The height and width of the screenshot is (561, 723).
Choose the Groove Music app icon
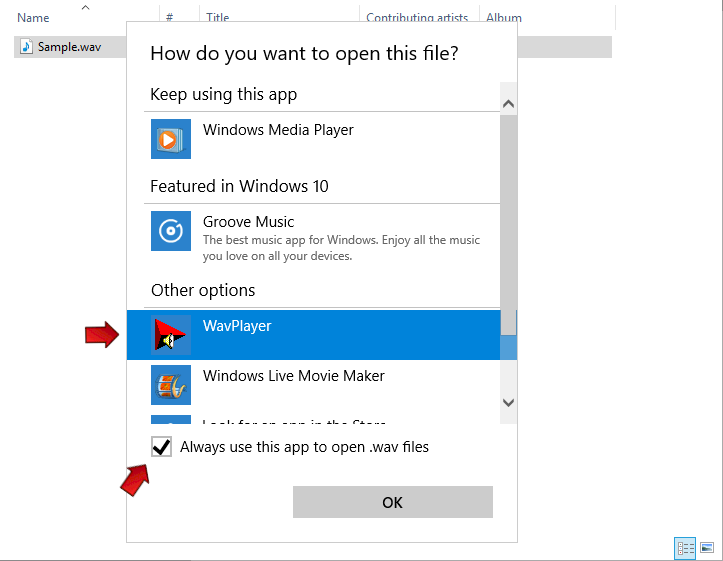171,231
